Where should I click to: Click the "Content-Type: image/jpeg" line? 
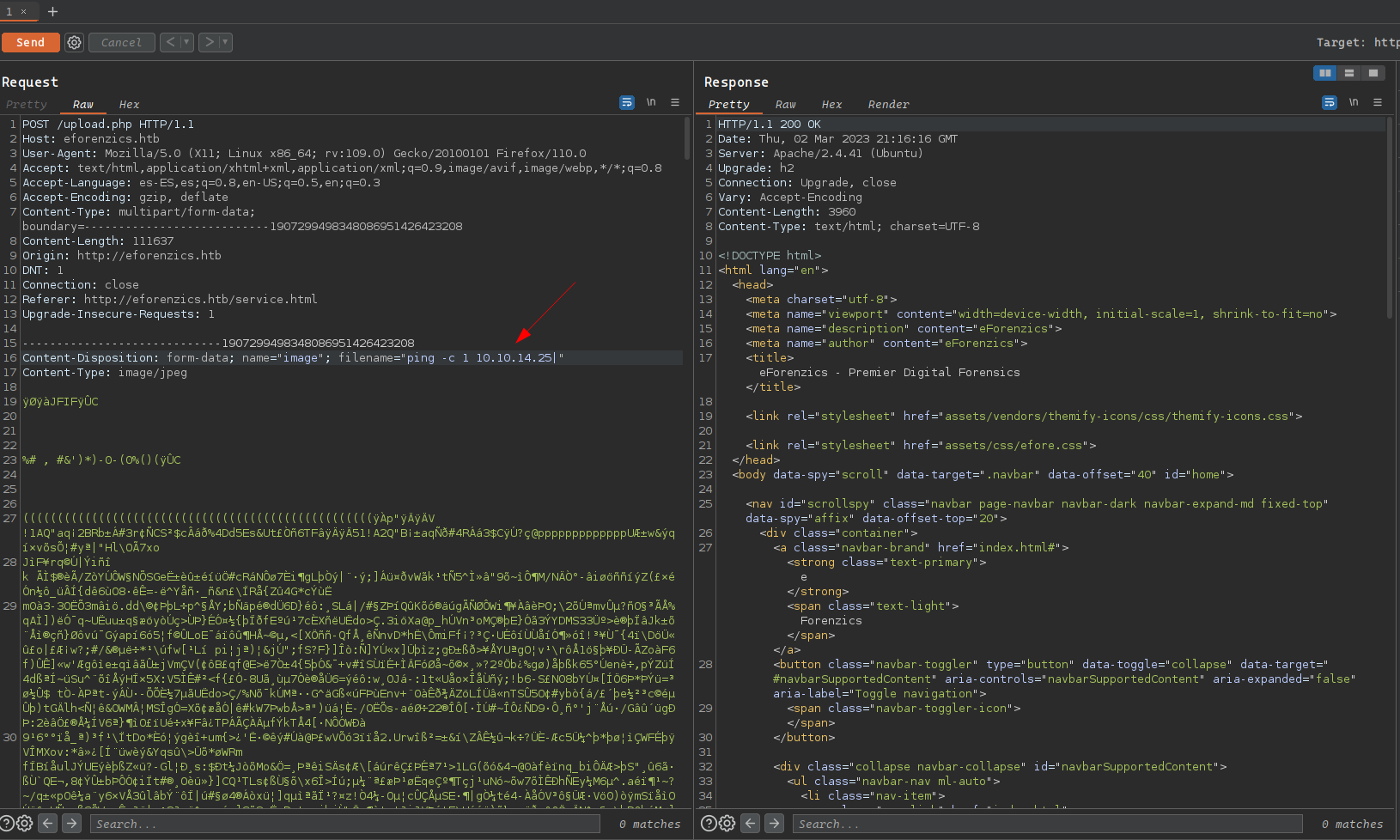click(x=105, y=372)
